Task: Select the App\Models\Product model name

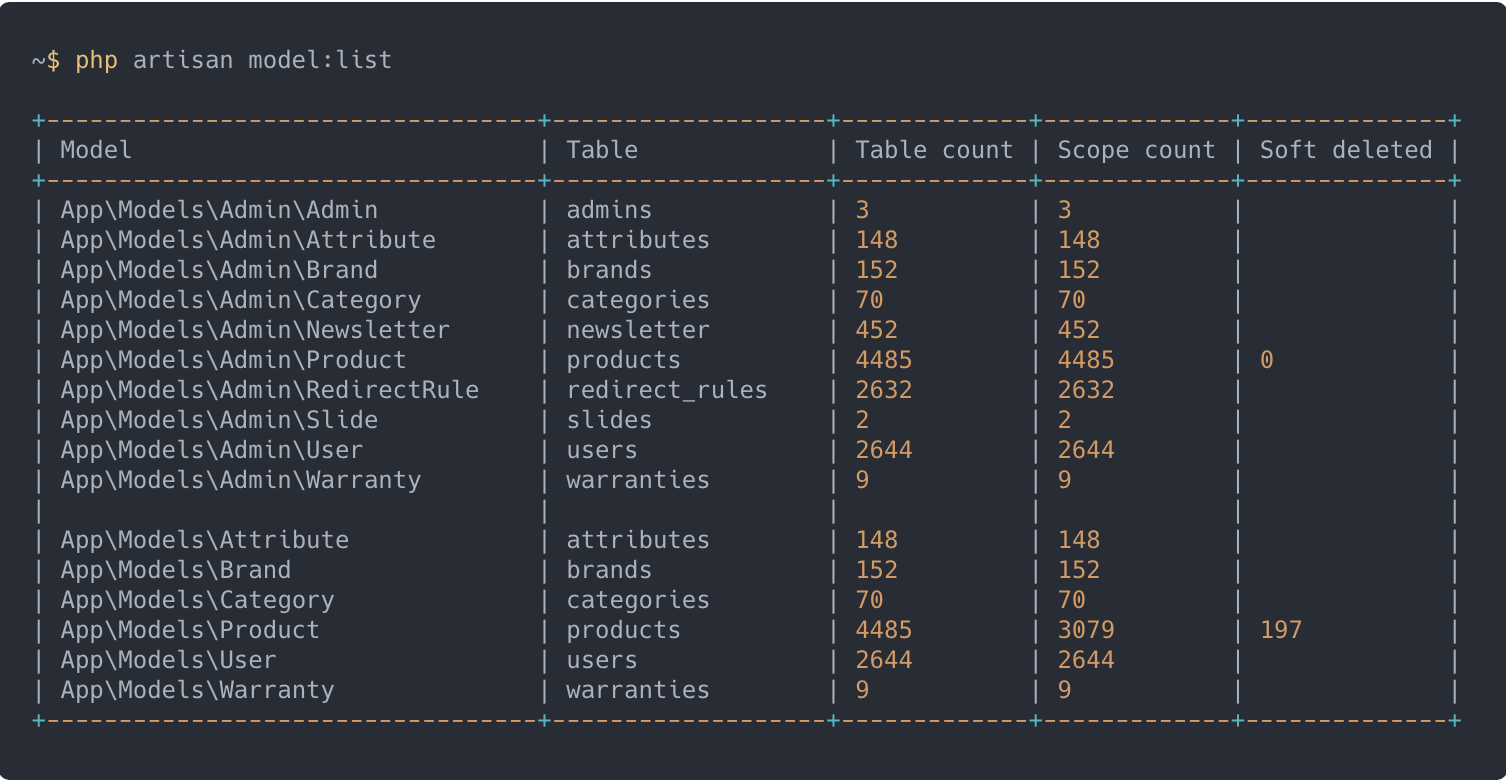Action: 190,630
